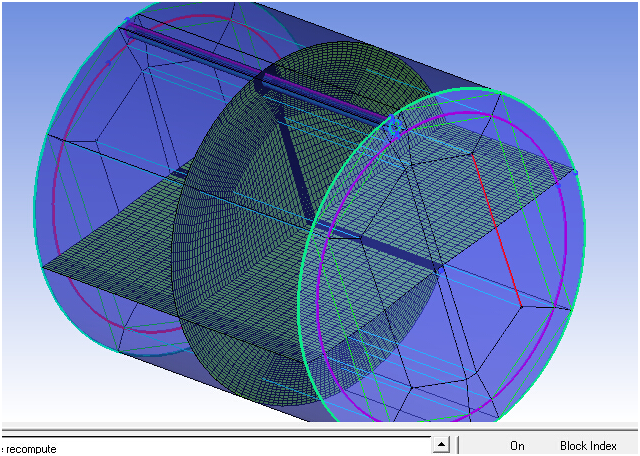640x456 pixels.
Task: Click the "On" status label
Action: coord(517,446)
